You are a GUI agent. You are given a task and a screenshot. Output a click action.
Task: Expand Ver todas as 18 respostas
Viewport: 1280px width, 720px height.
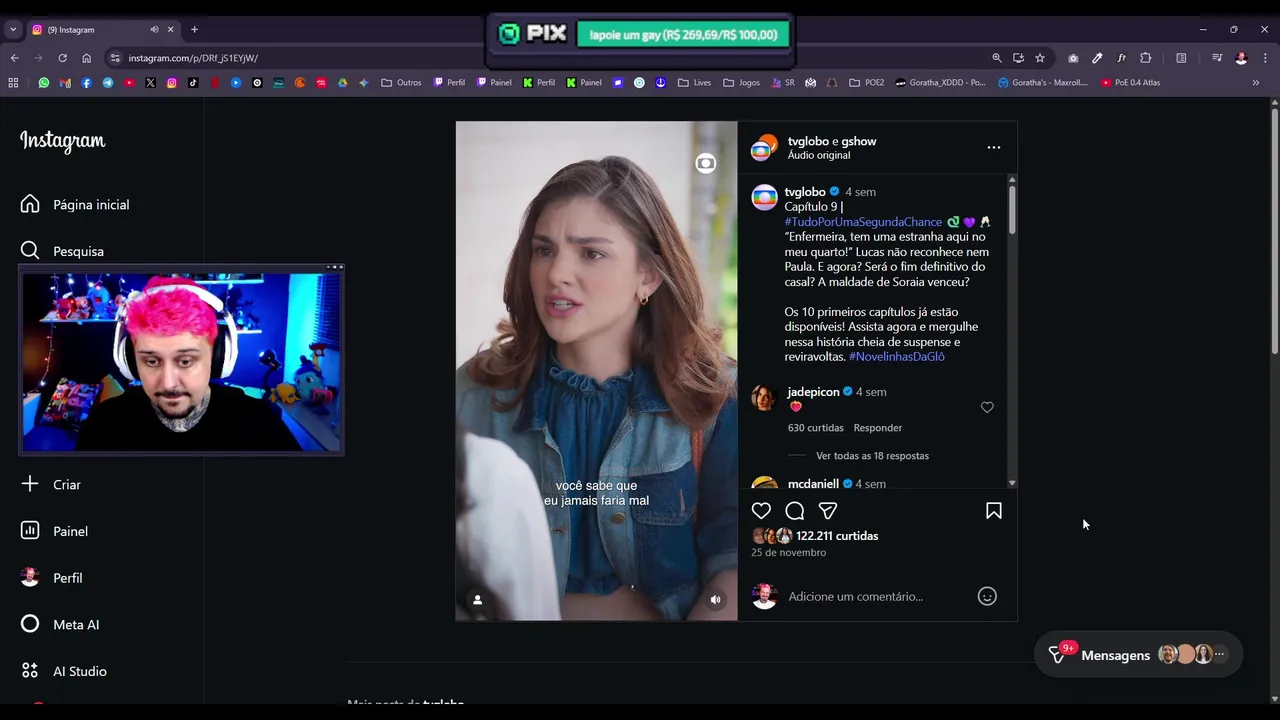coord(872,456)
